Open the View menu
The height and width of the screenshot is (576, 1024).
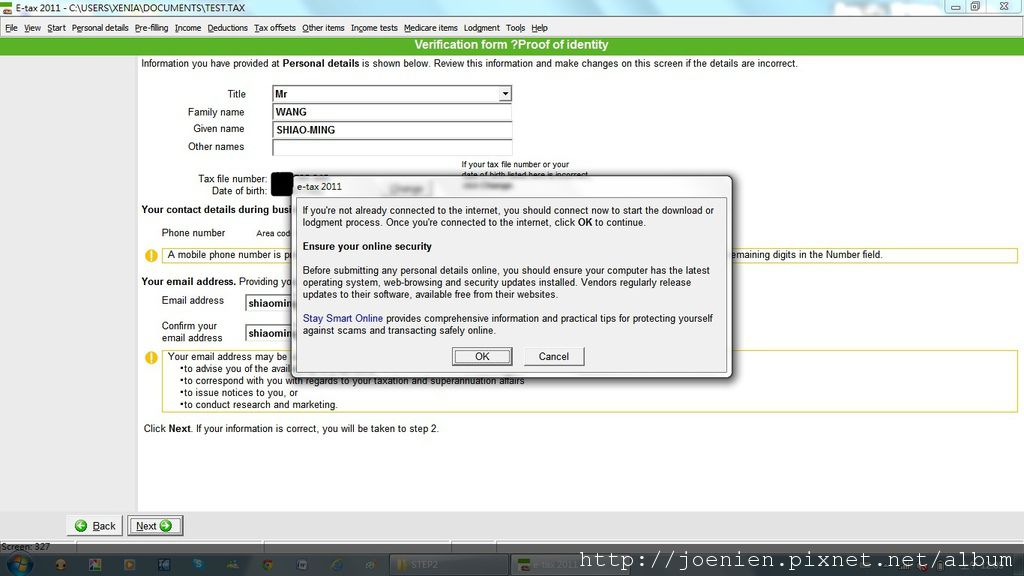tap(32, 28)
